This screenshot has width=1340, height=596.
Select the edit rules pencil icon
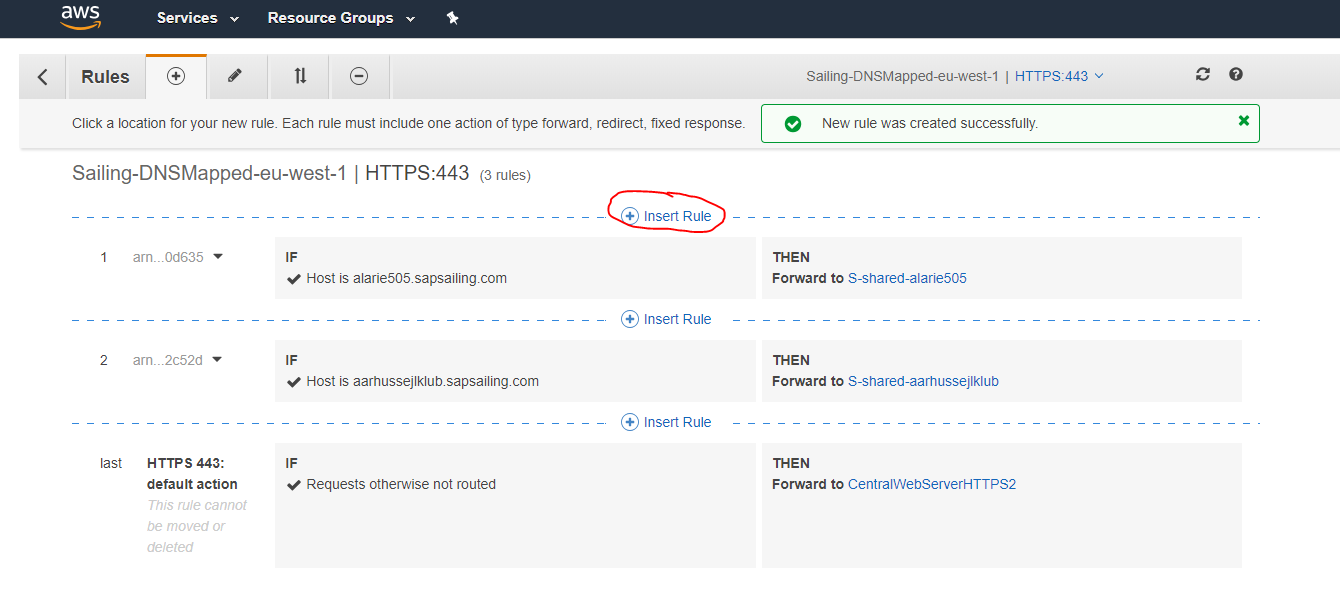click(235, 76)
